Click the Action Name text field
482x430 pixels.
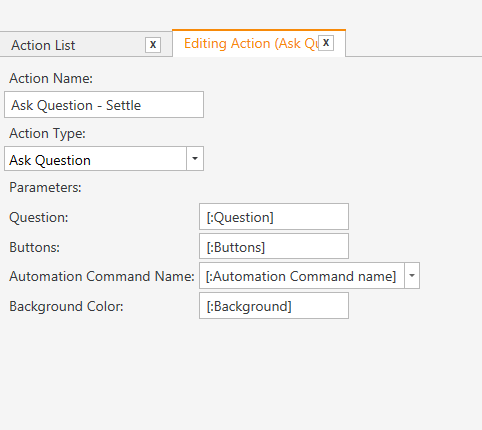[x=104, y=105]
